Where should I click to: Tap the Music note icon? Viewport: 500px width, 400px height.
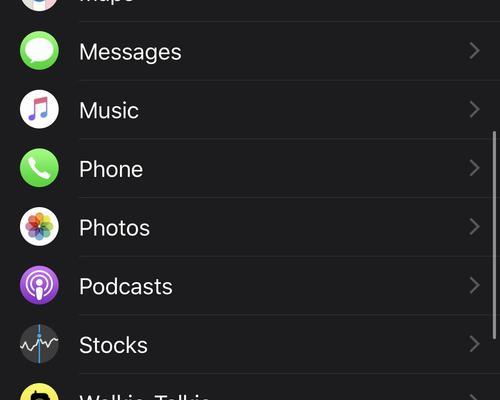click(x=39, y=109)
